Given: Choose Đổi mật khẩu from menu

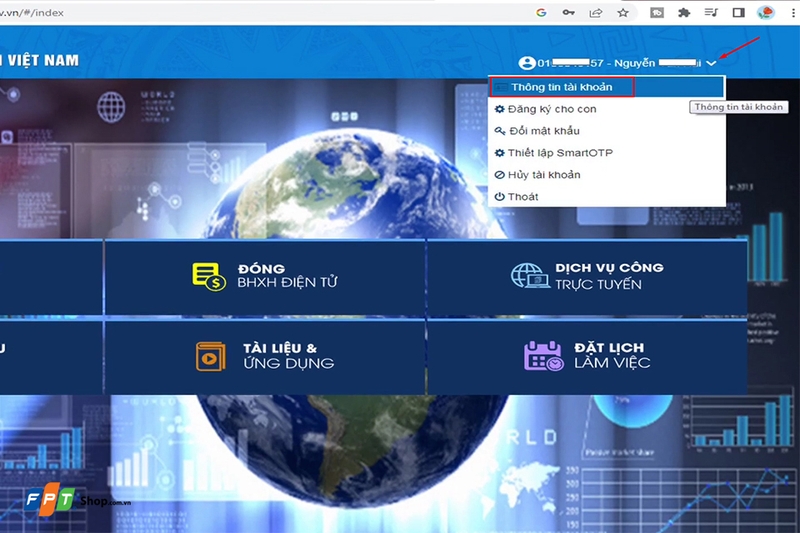Looking at the screenshot, I should (606, 131).
